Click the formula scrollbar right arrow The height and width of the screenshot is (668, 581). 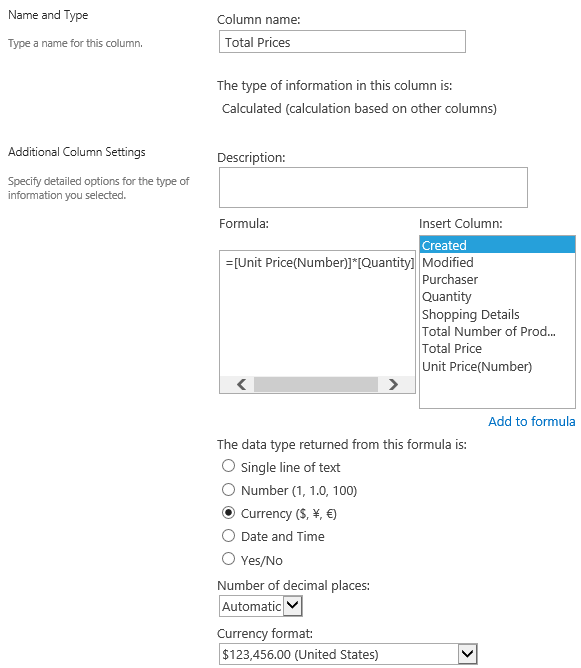click(x=393, y=384)
